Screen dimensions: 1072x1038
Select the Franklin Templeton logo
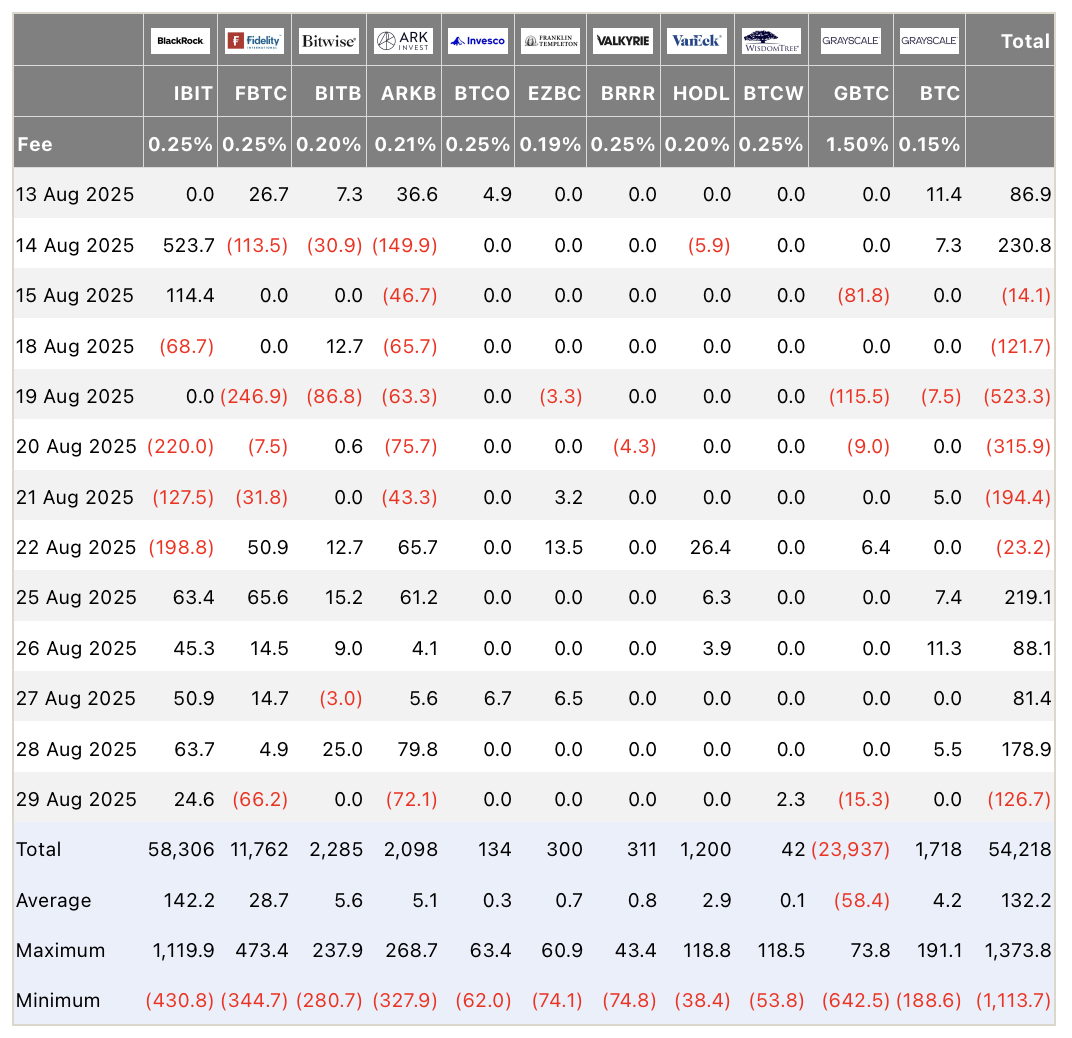tap(550, 41)
